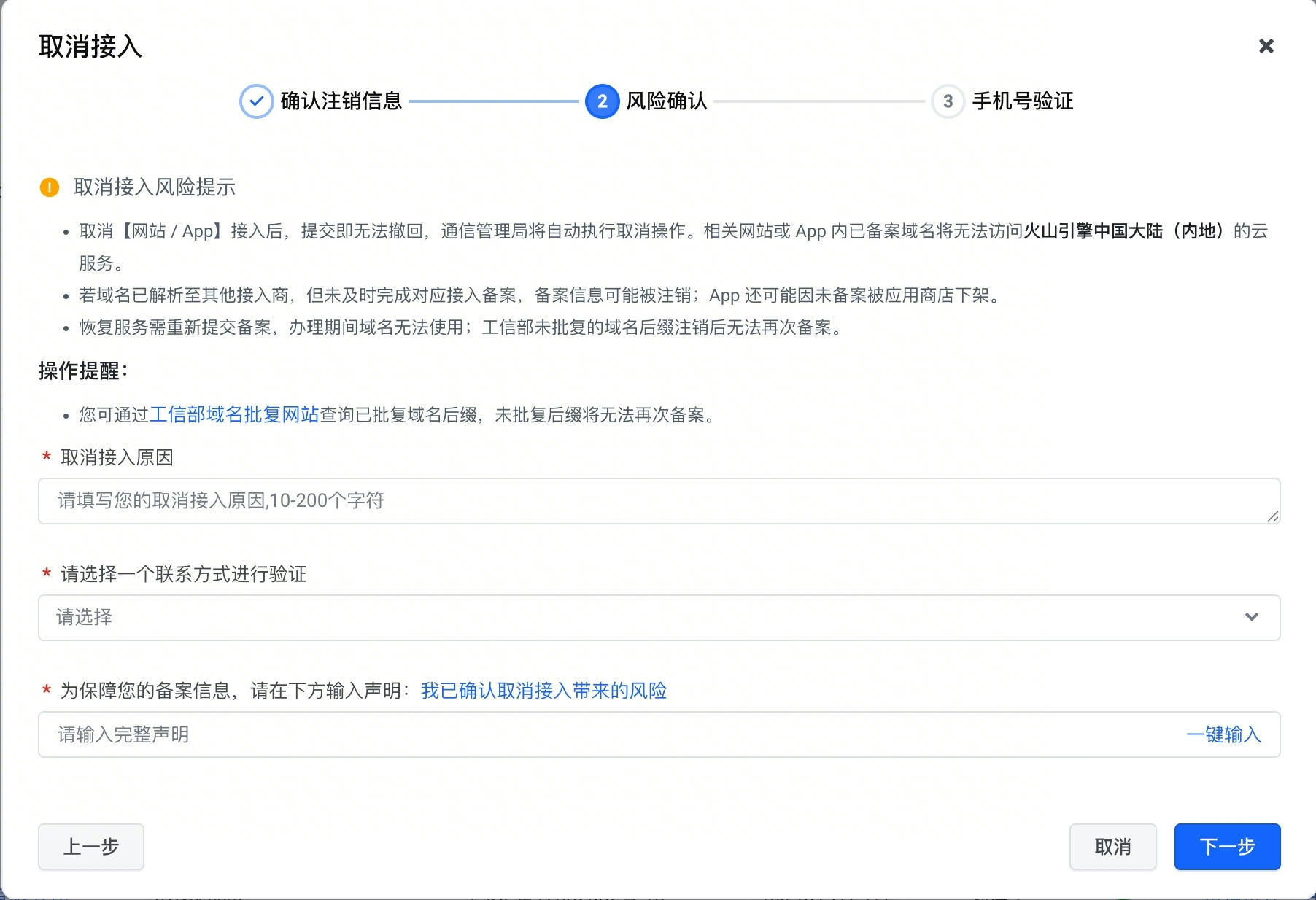Open the contact method dropdown chevron
The image size is (1316, 900).
click(1251, 617)
